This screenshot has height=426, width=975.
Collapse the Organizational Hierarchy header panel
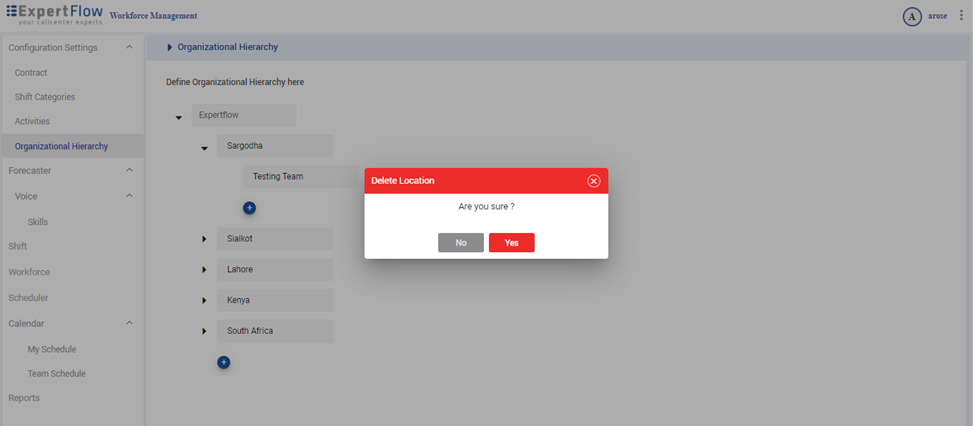170,47
